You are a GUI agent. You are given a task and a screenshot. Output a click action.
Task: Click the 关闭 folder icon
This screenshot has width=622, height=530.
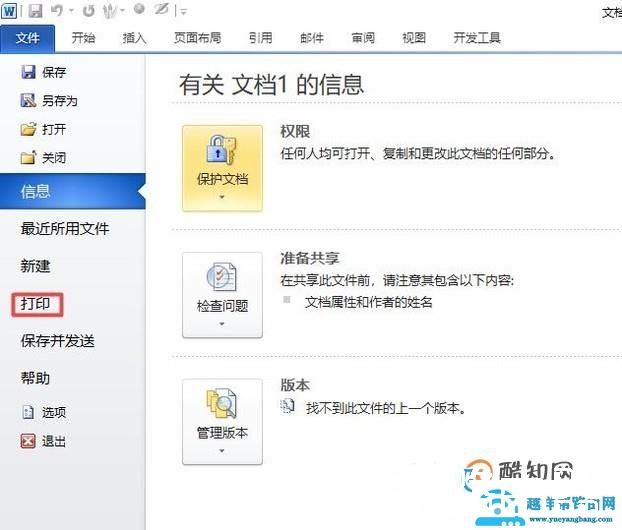click(28, 157)
